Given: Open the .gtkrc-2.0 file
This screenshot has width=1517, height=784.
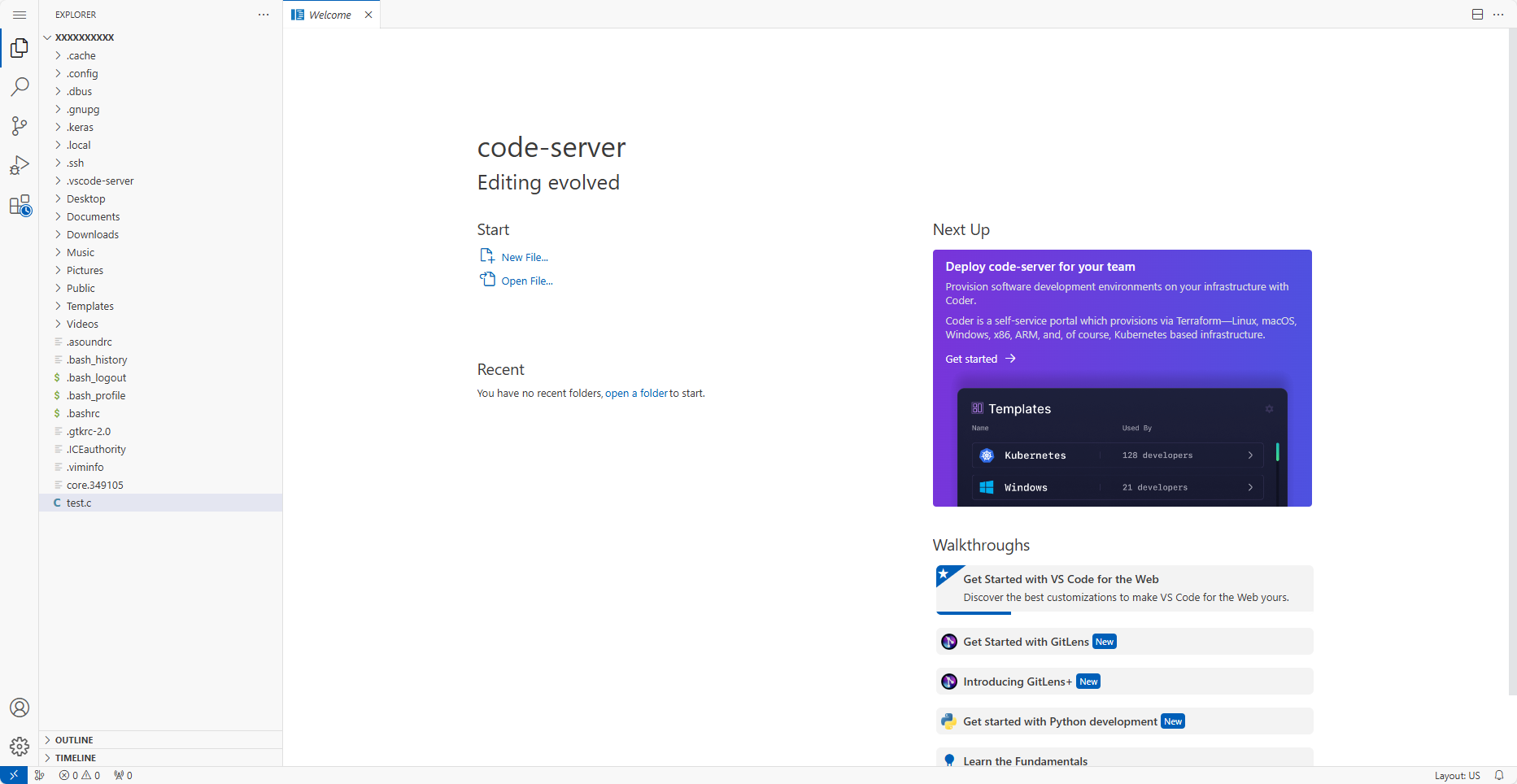Looking at the screenshot, I should point(160,431).
